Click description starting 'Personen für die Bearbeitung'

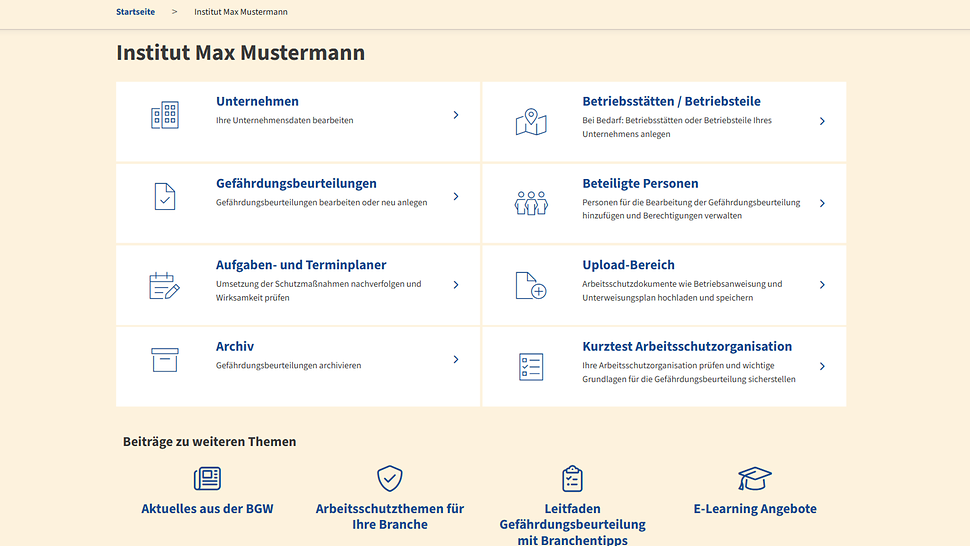click(x=691, y=209)
